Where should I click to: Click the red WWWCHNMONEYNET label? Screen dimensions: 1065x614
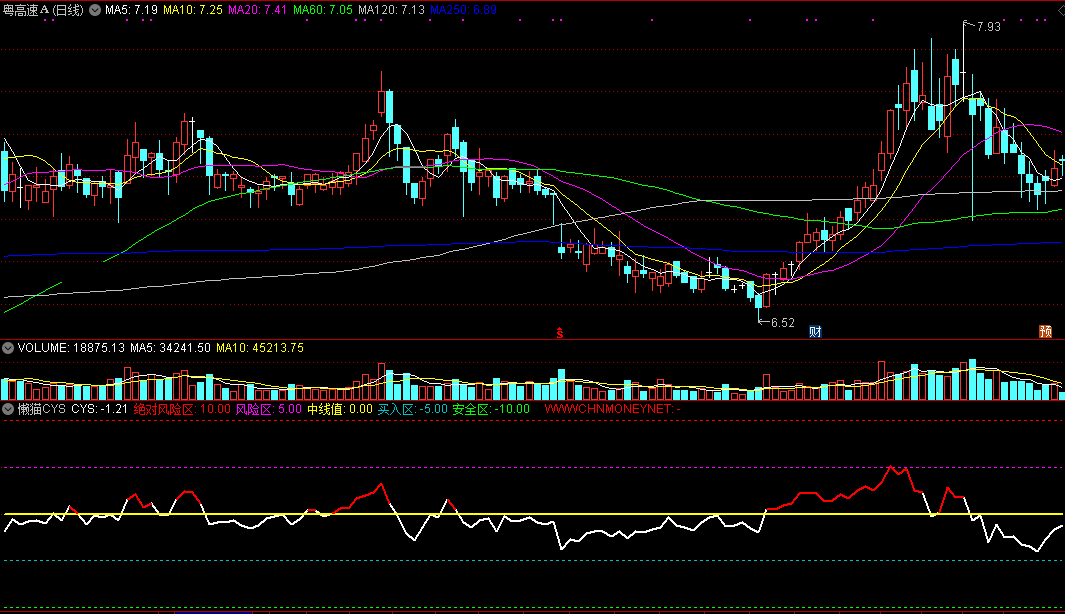(613, 409)
